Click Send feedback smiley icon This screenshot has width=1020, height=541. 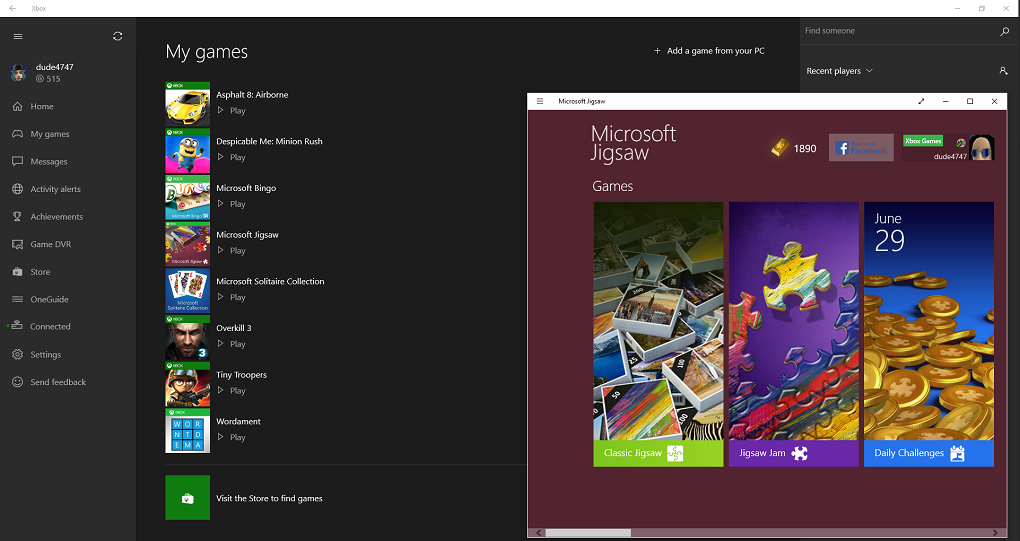[18, 382]
